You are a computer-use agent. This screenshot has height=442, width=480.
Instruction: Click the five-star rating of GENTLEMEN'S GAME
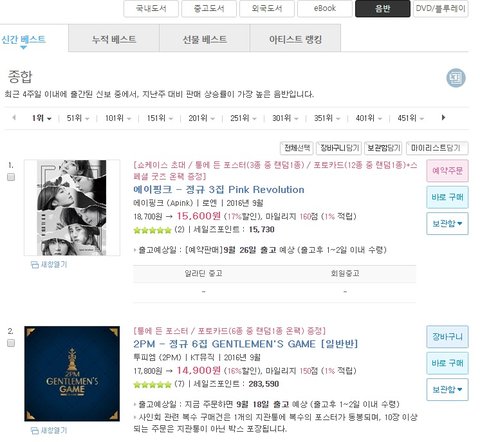pyautogui.click(x=152, y=385)
